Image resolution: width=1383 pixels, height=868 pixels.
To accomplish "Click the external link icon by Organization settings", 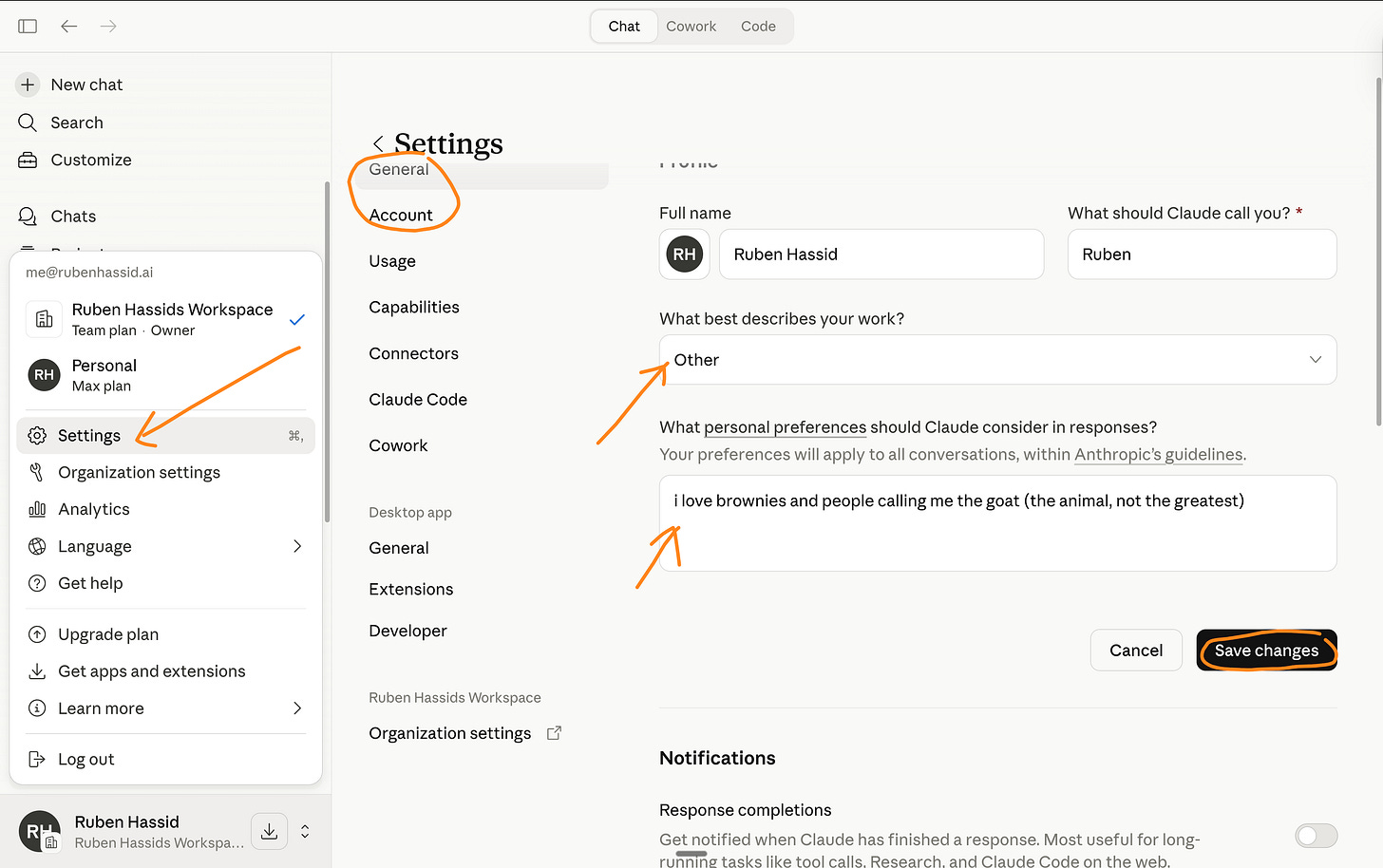I will coord(555,733).
